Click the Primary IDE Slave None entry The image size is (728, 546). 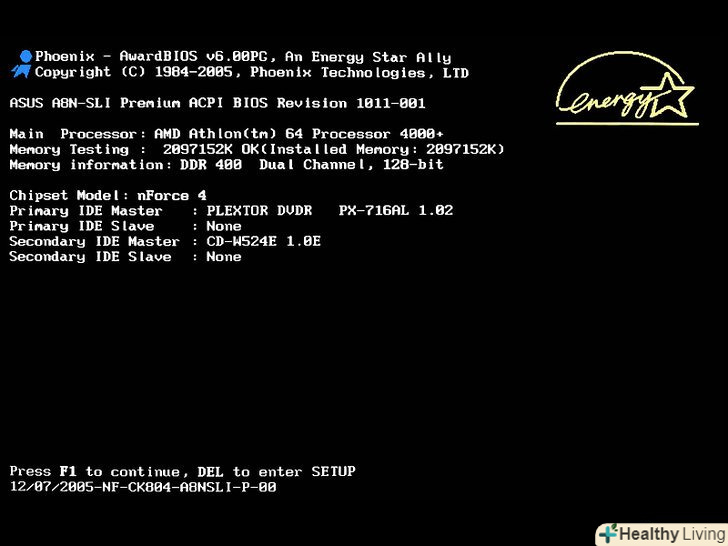125,226
